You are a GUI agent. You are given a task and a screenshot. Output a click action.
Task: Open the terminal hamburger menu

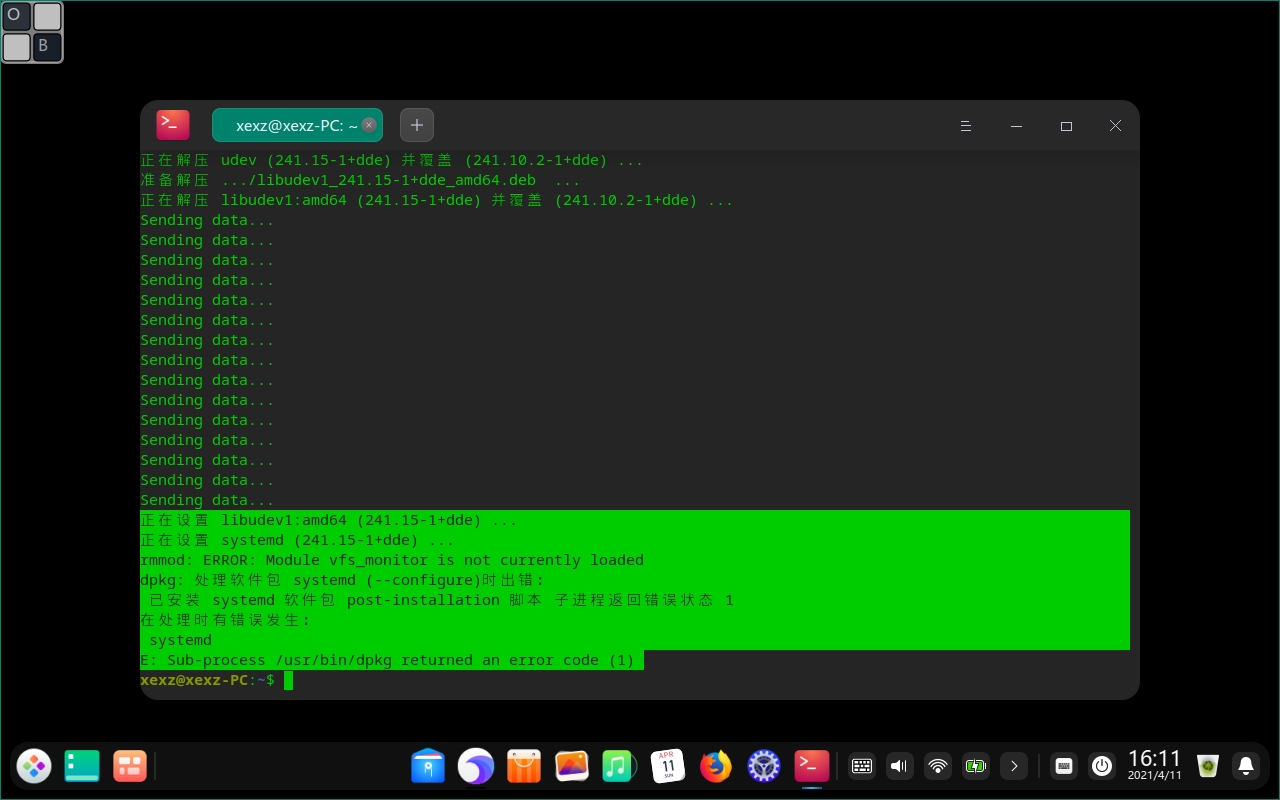(966, 126)
